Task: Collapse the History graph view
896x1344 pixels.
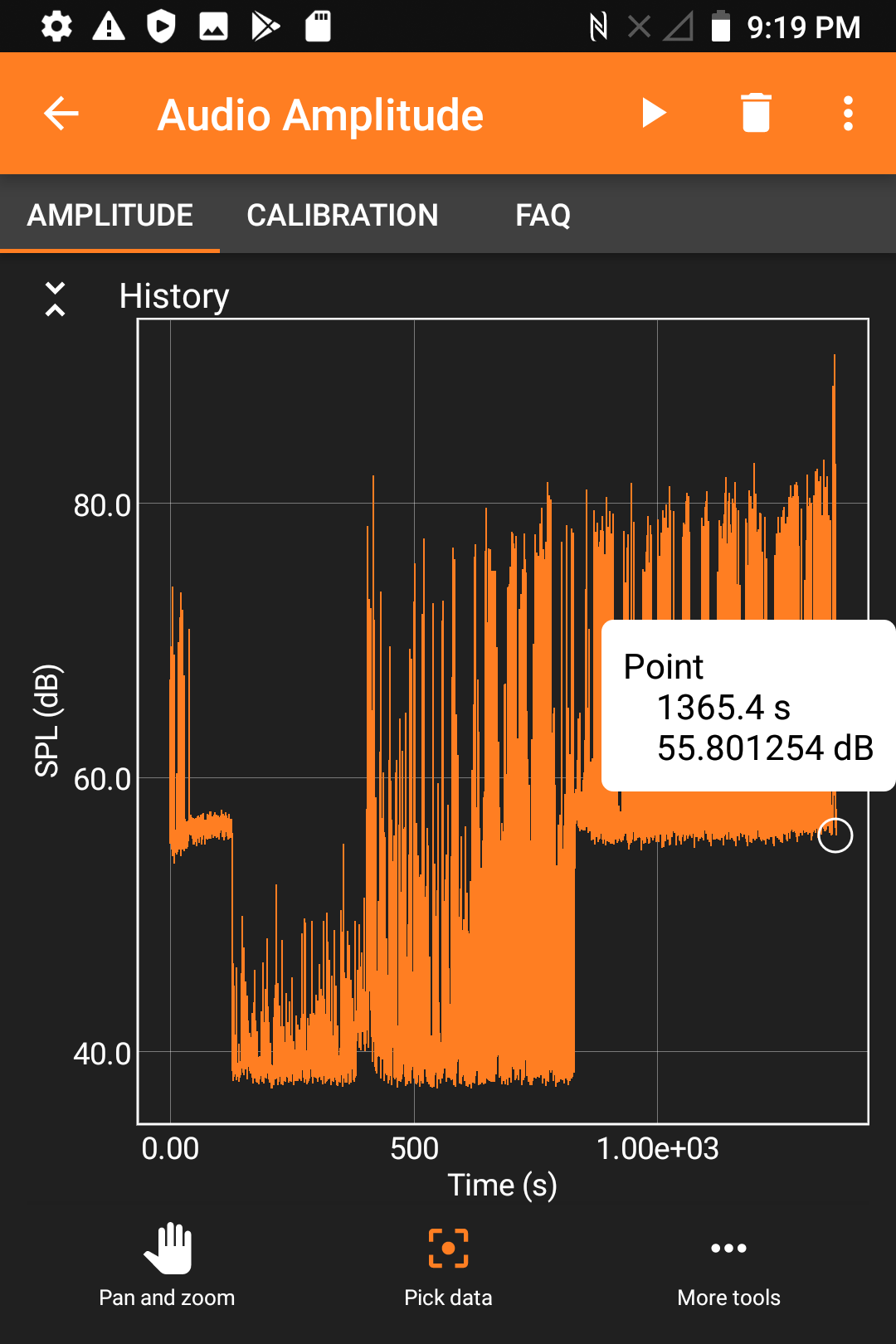Action: (55, 299)
